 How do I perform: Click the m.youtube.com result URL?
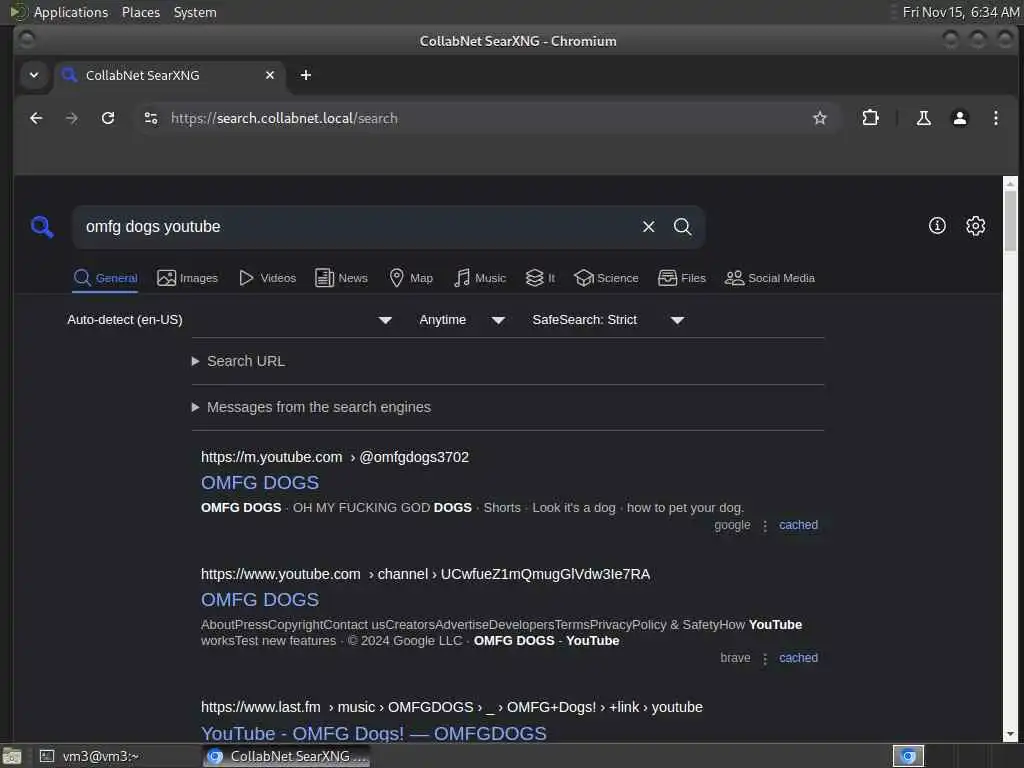click(x=335, y=457)
